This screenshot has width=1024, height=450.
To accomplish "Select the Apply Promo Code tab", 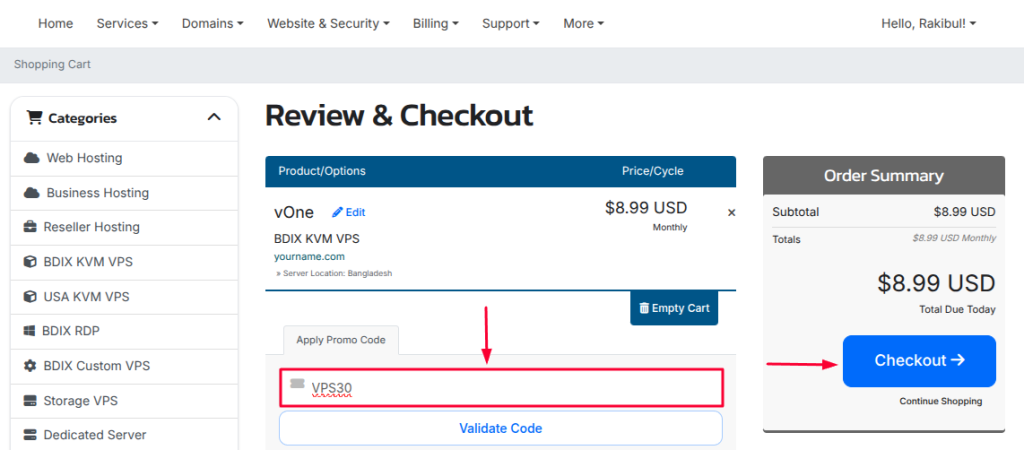I will [x=341, y=340].
